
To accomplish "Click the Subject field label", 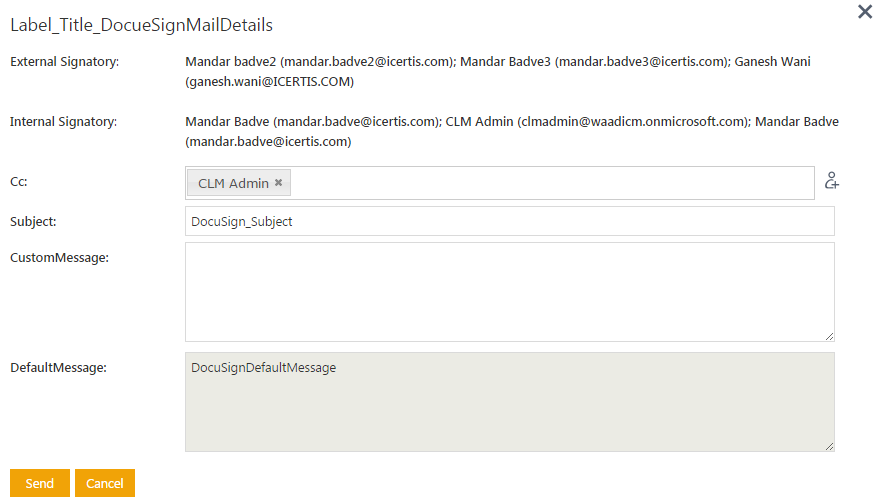I will point(33,222).
